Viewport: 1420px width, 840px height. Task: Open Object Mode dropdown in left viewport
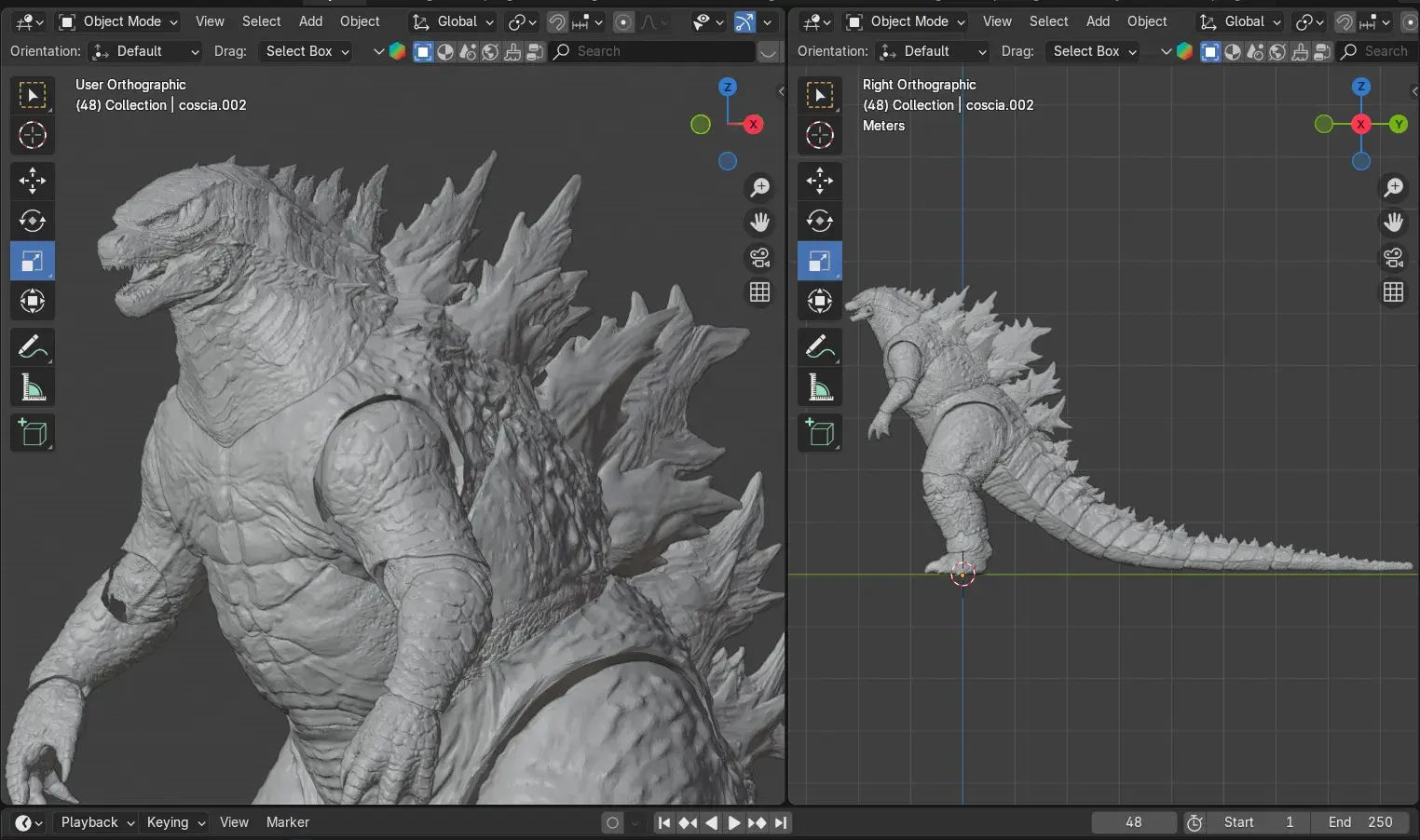(118, 21)
